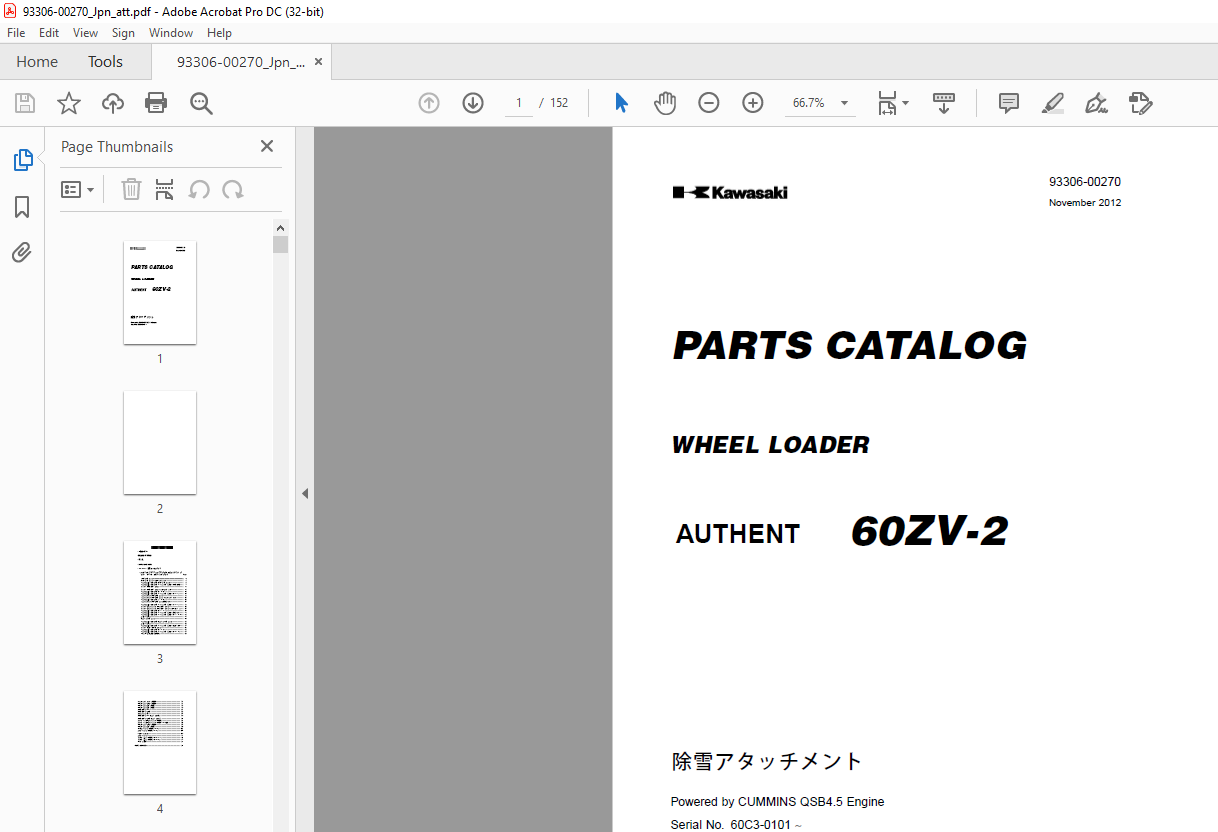Open the Fill & Sign pen tool

pyautogui.click(x=1096, y=103)
